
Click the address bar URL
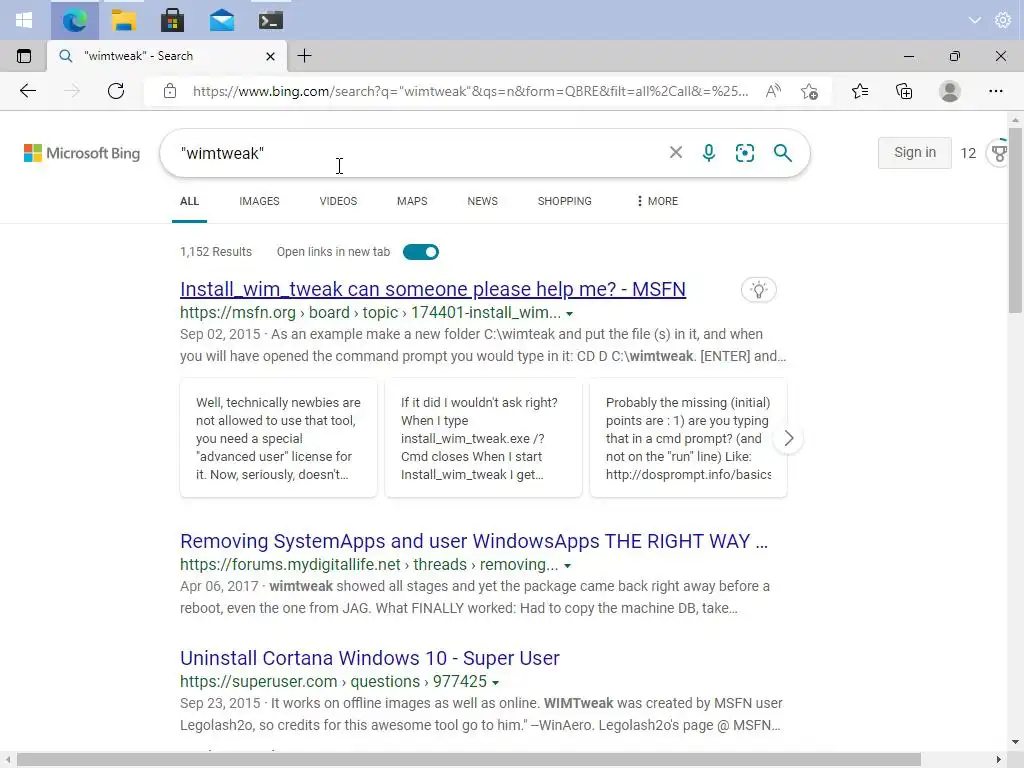[x=470, y=91]
